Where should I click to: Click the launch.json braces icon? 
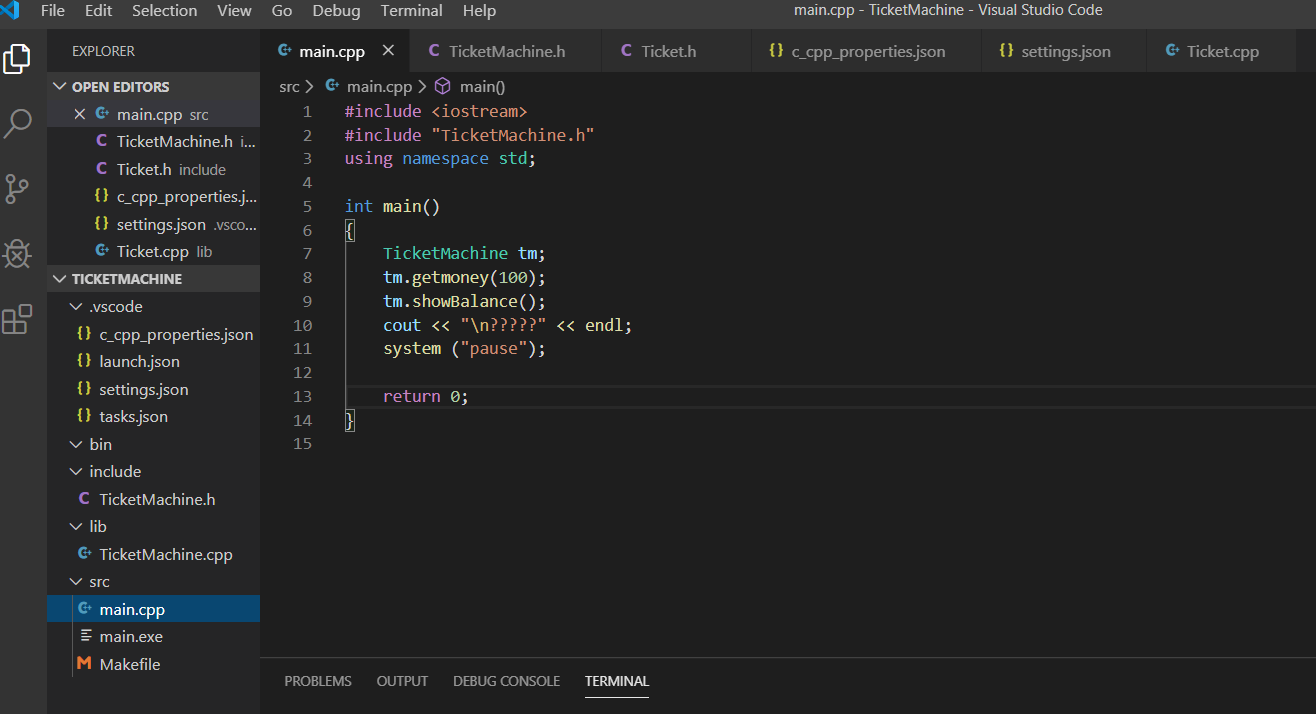[x=84, y=361]
